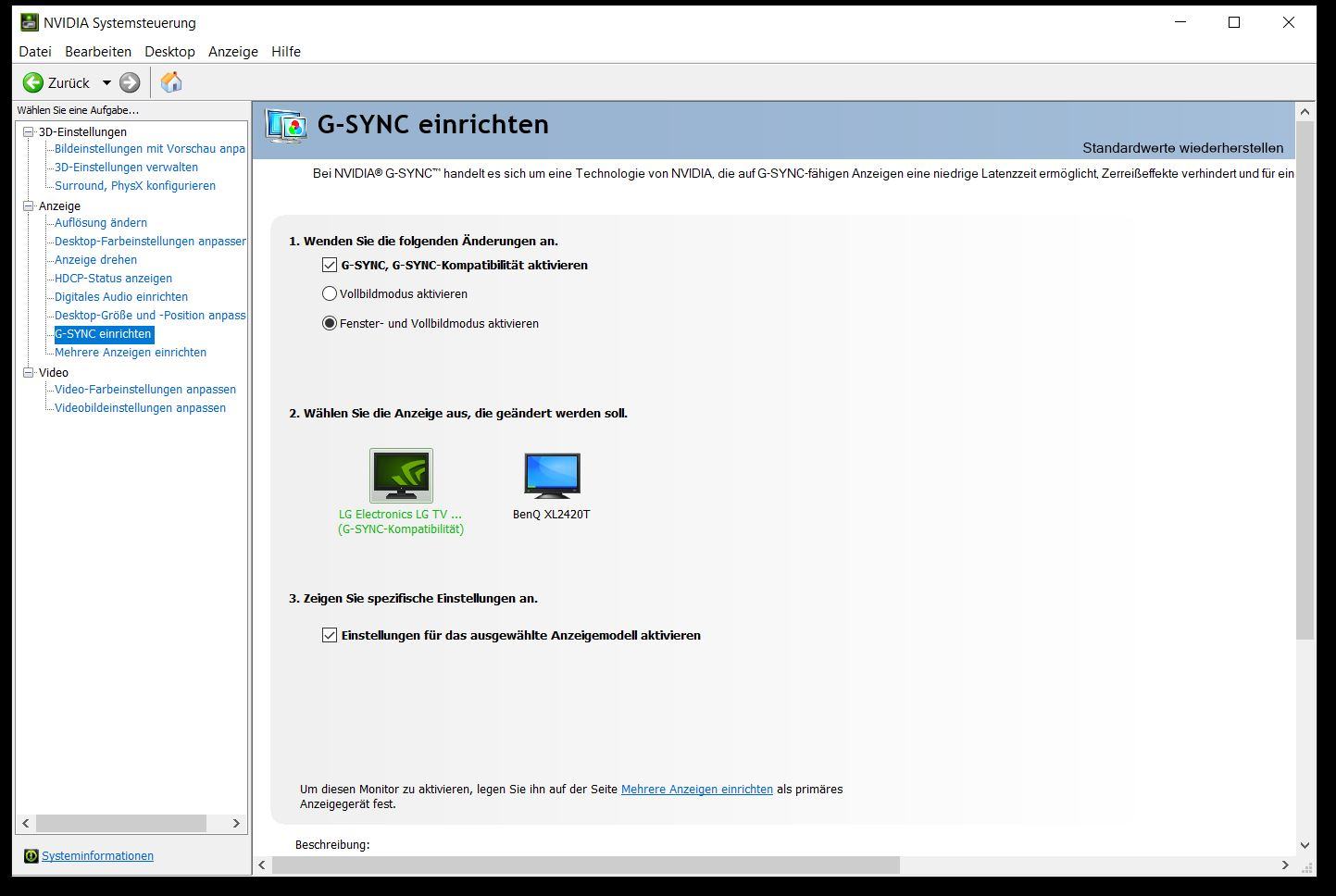Click the green Zurück back arrow icon
Screen dimensions: 1336x896
point(33,82)
